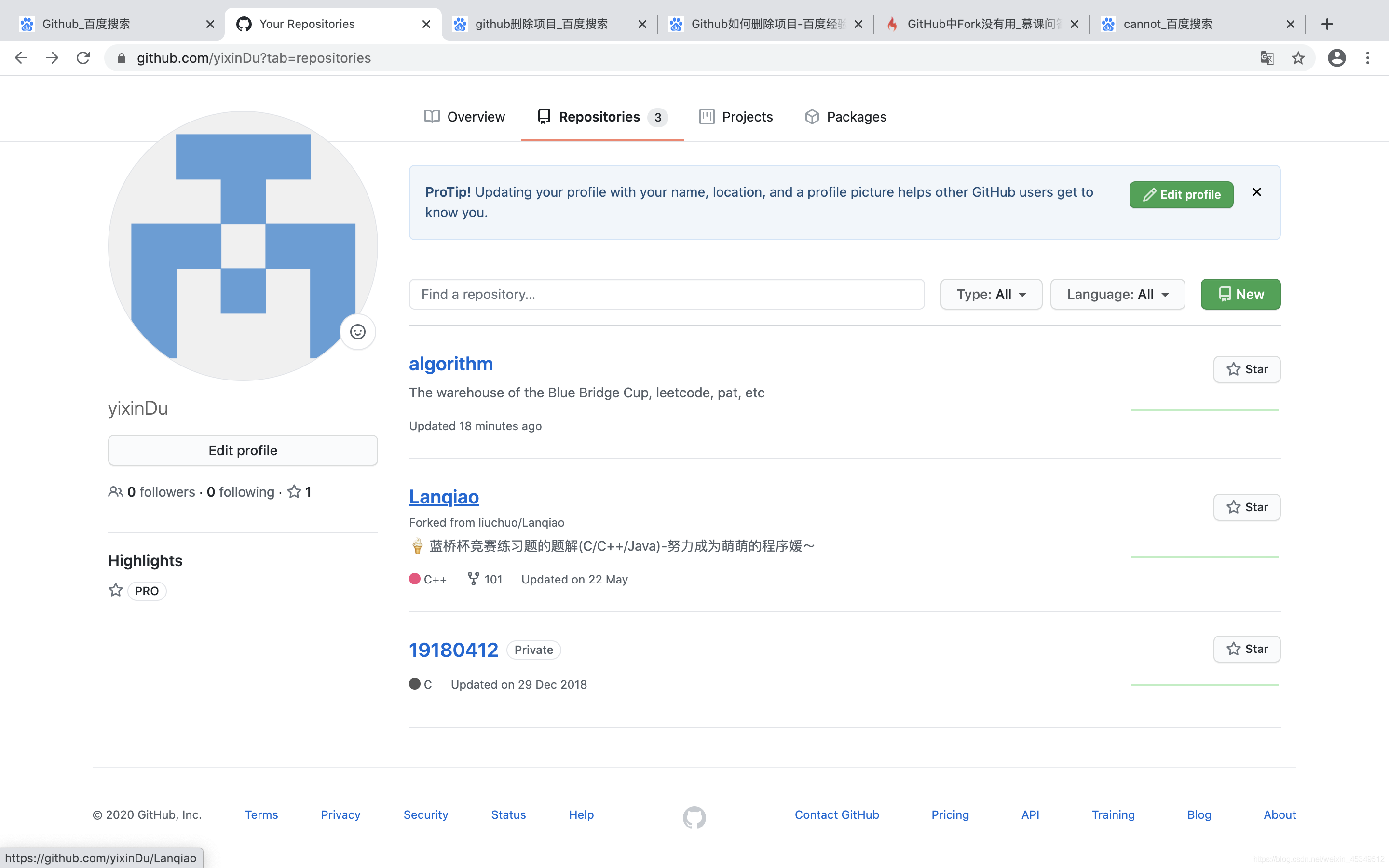This screenshot has width=1389, height=868.
Task: Click the padlock site info icon
Action: 121,58
